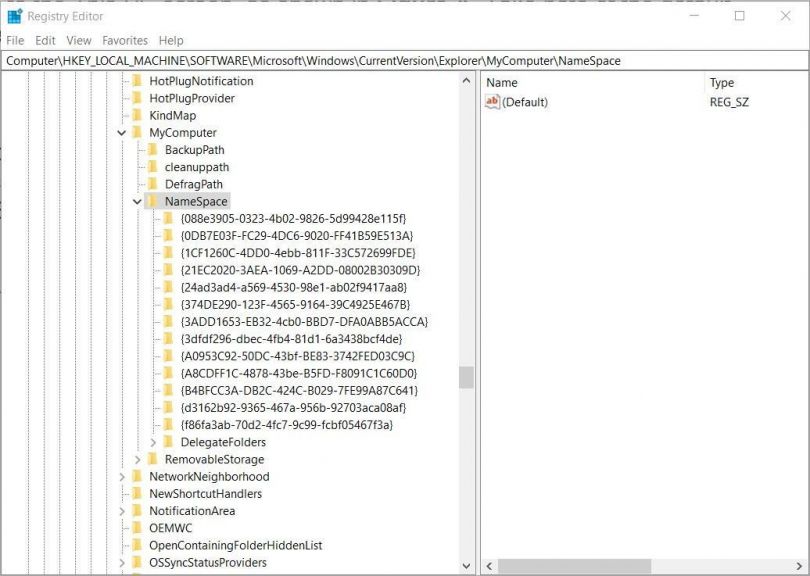Collapse the NameSpace key
This screenshot has height=576, width=810.
[137, 201]
